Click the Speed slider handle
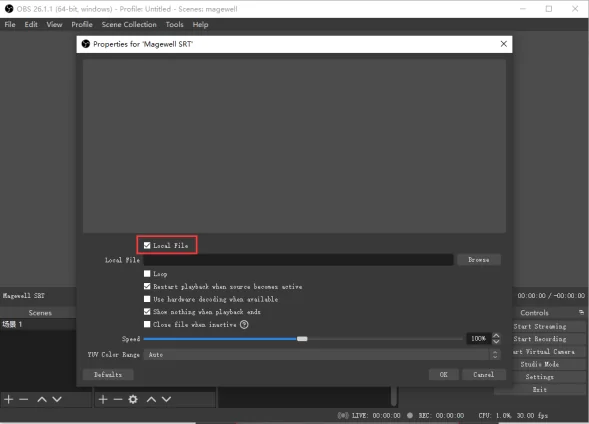589x424 pixels. (x=302, y=339)
